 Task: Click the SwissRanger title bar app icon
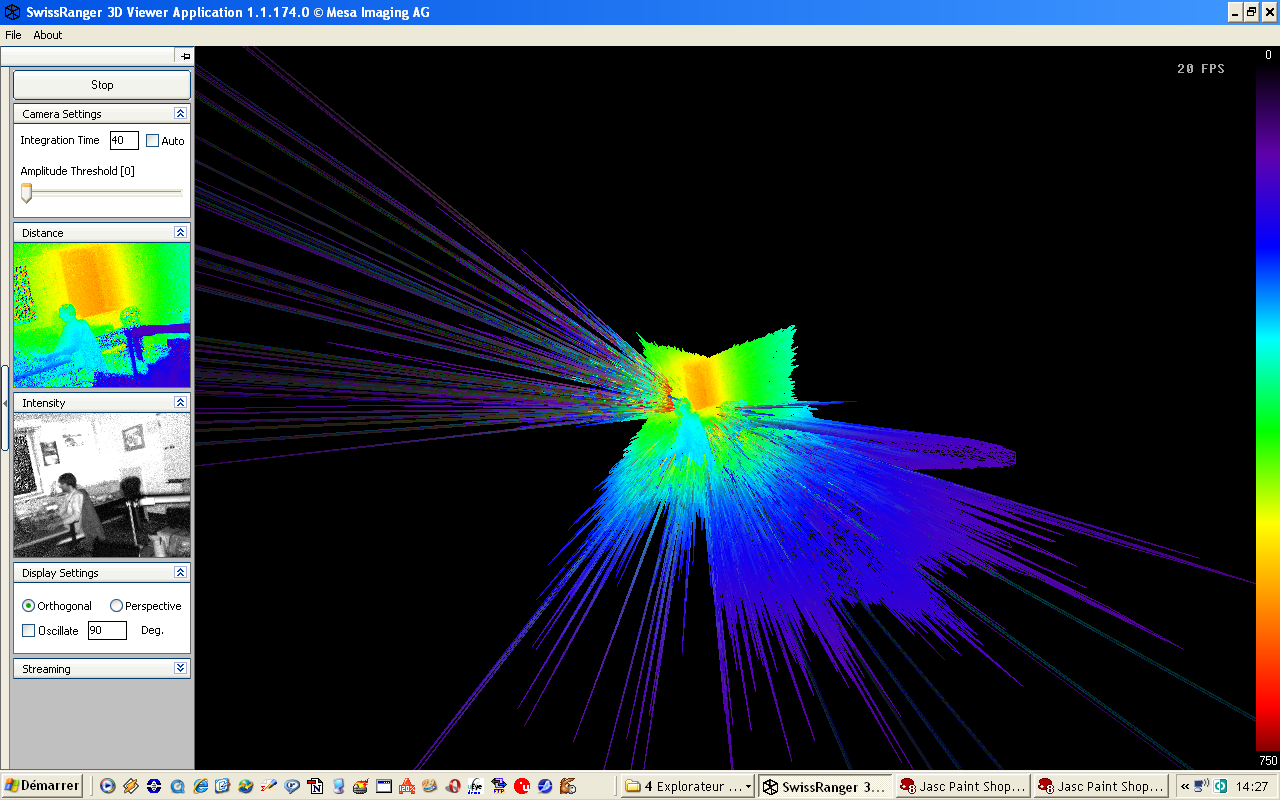[x=13, y=13]
